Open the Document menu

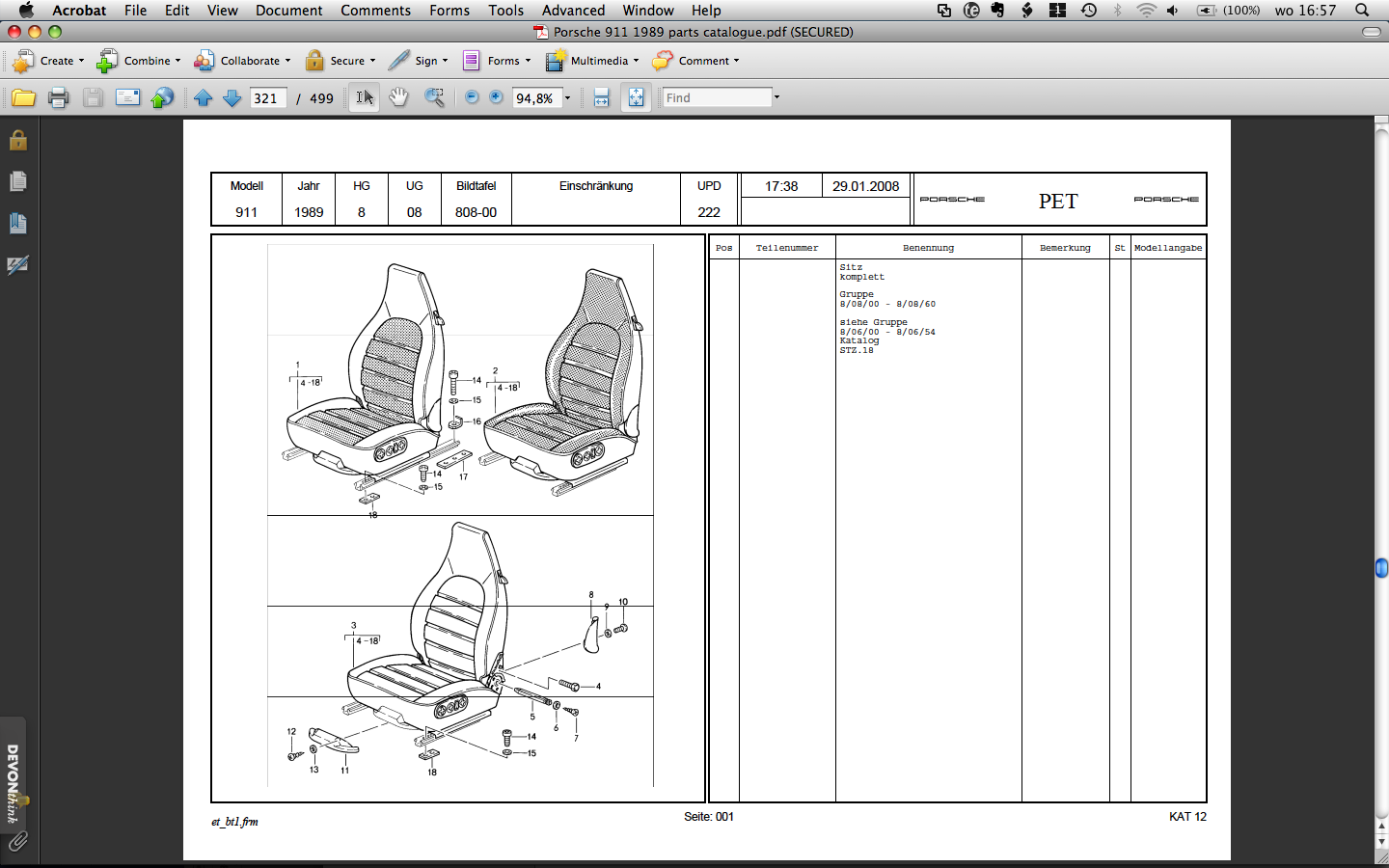288,11
